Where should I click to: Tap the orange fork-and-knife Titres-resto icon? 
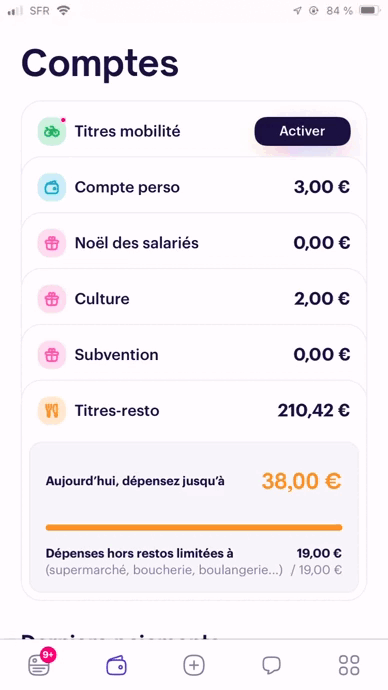click(x=52, y=411)
